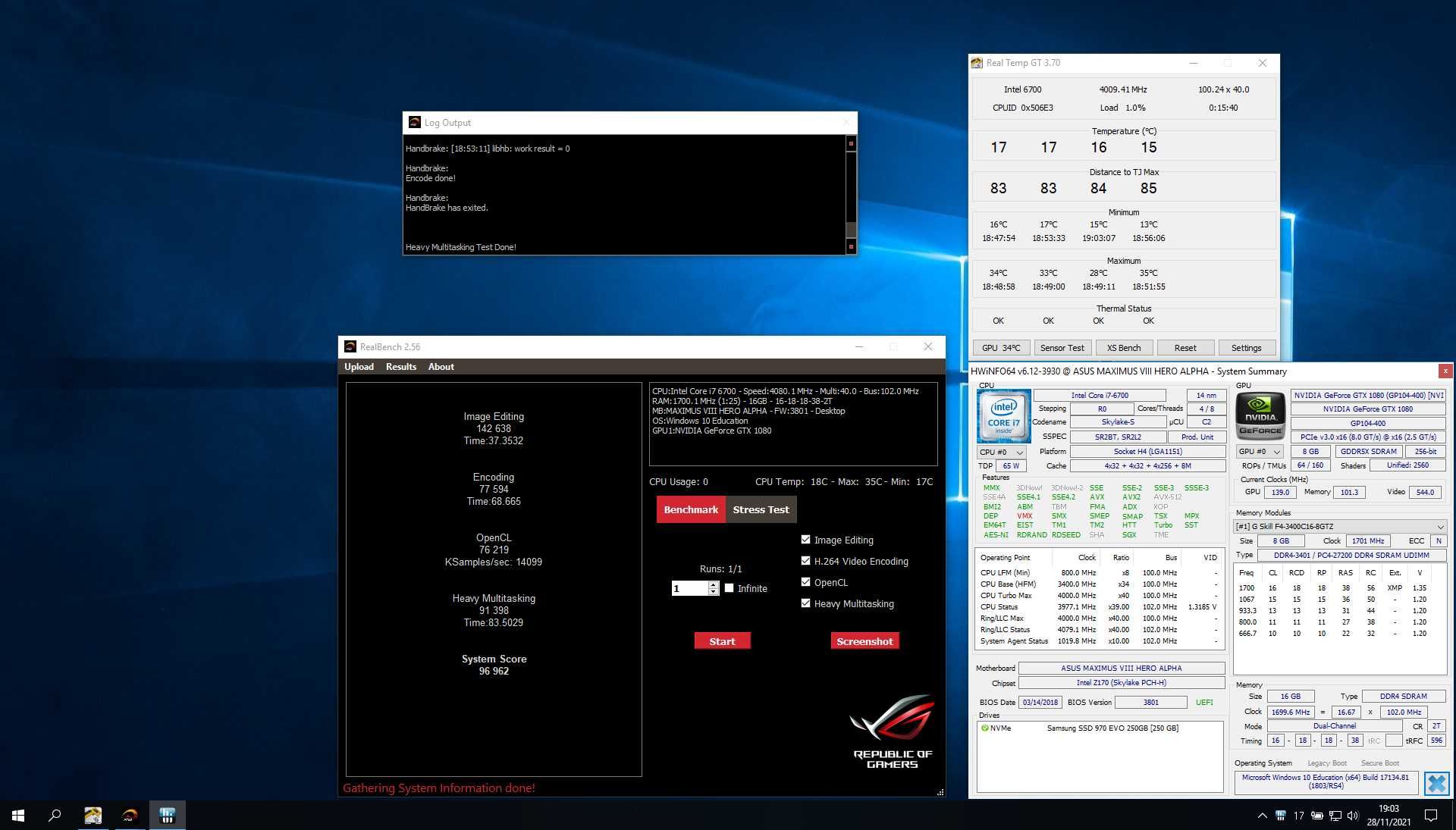Screen dimensions: 1456x830
Task: Click the HWiNFO blue X close summary icon
Action: point(1436,783)
